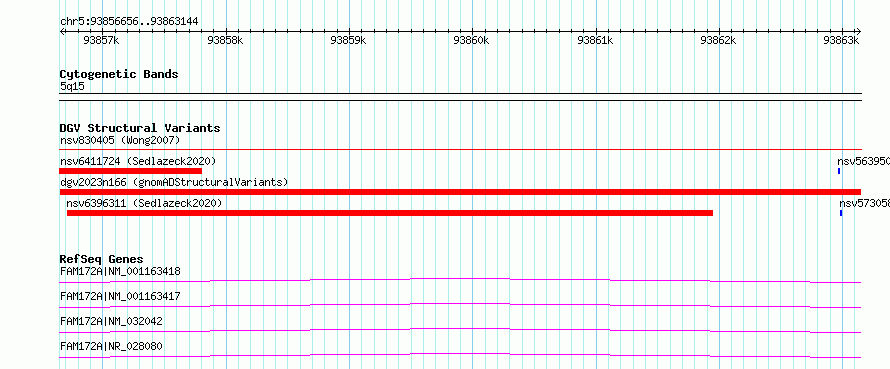This screenshot has width=890, height=369.
Task: Click the nsv57305 label at right edge
Action: coord(864,203)
